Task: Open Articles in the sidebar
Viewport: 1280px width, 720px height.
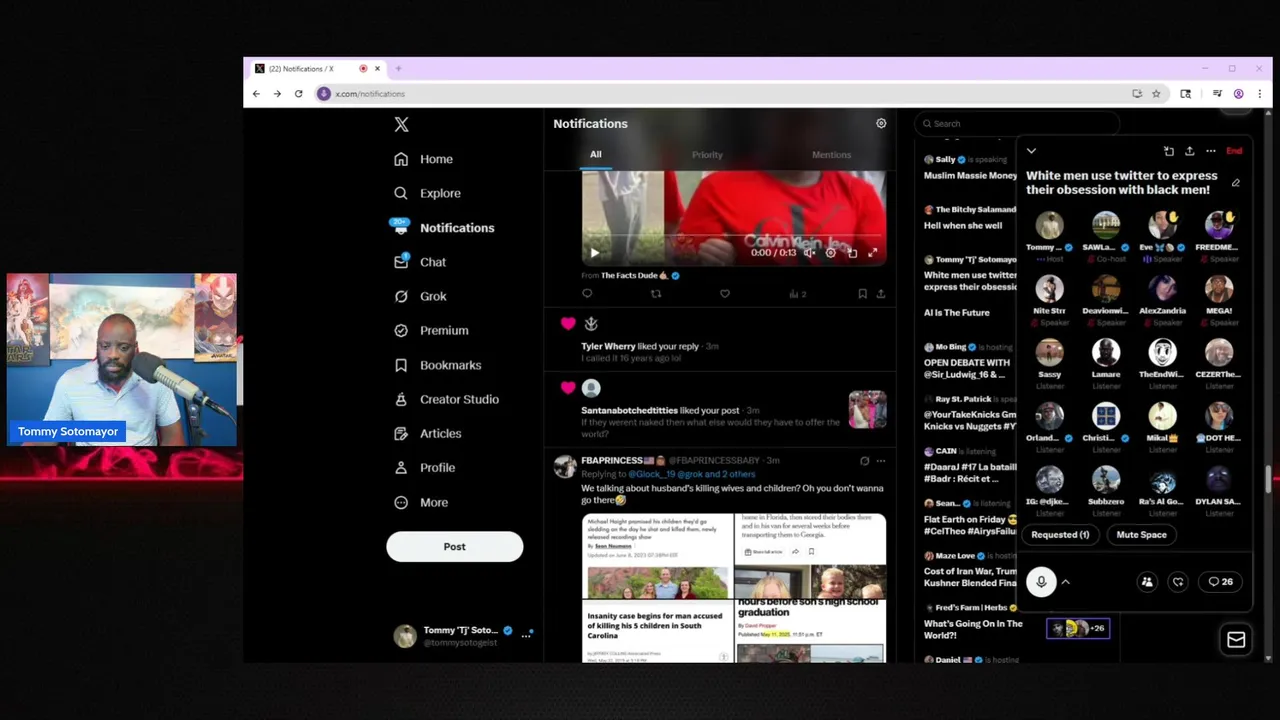Action: (427, 433)
